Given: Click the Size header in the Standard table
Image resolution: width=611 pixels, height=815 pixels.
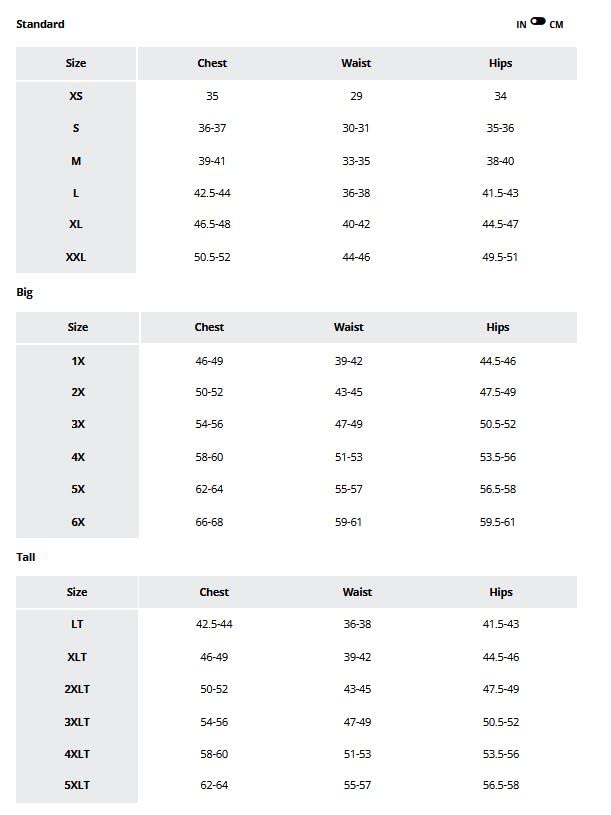Looking at the screenshot, I should click(76, 63).
